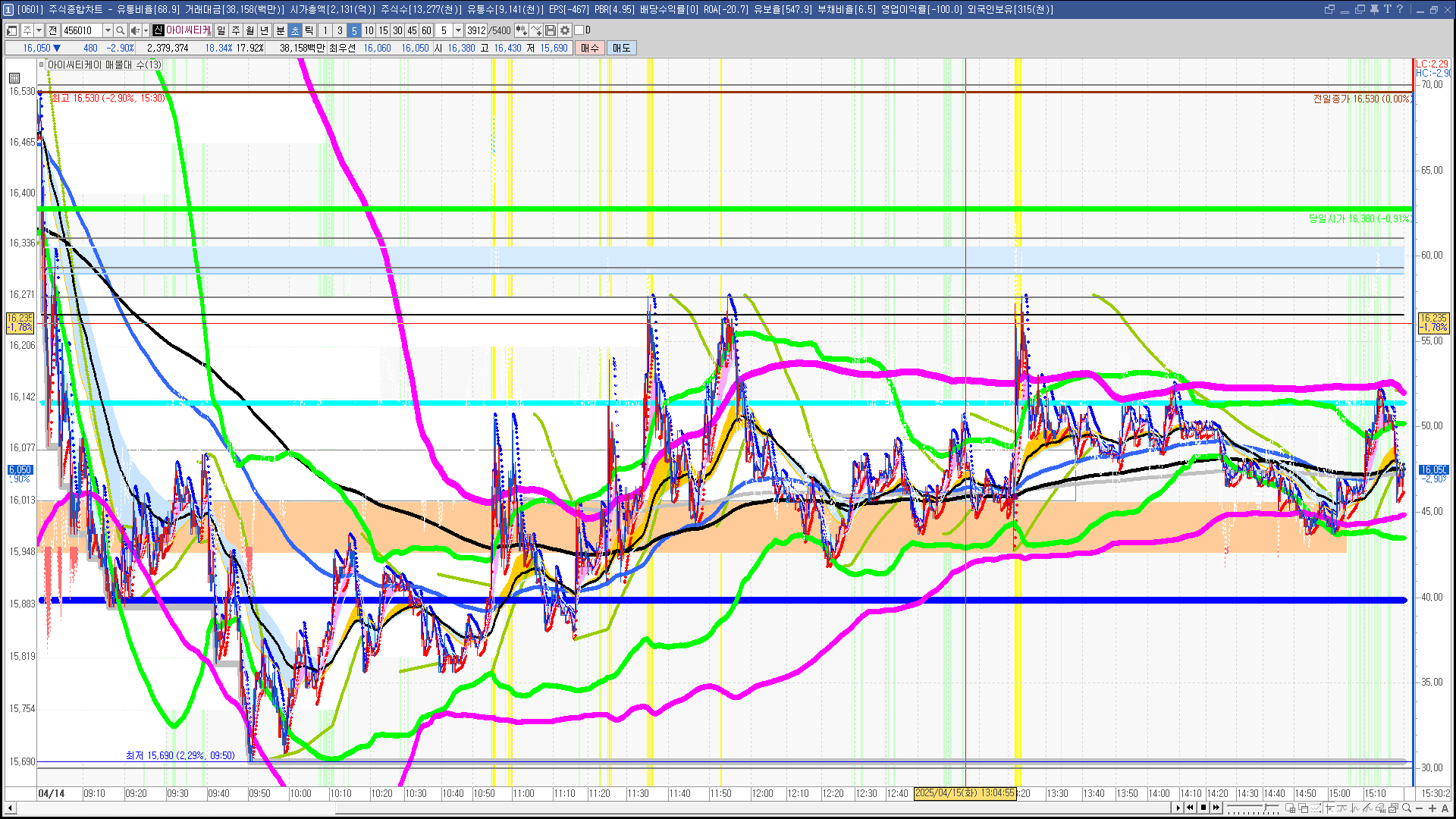Click the crosshair cursor tool icon at bottom
This screenshot has height=819, width=1456.
pyautogui.click(x=1329, y=808)
